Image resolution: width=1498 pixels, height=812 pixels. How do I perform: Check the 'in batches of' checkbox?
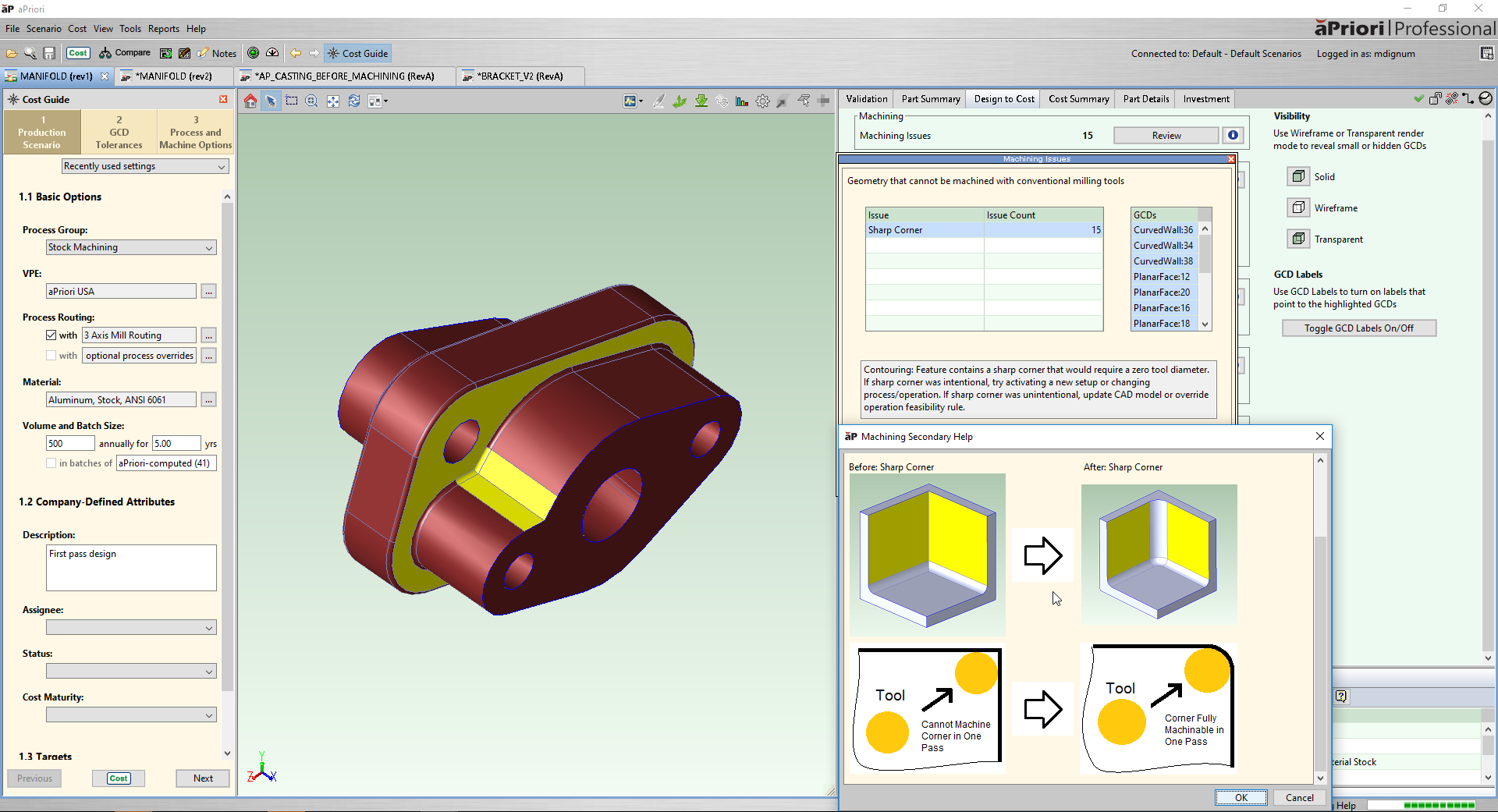tap(51, 463)
